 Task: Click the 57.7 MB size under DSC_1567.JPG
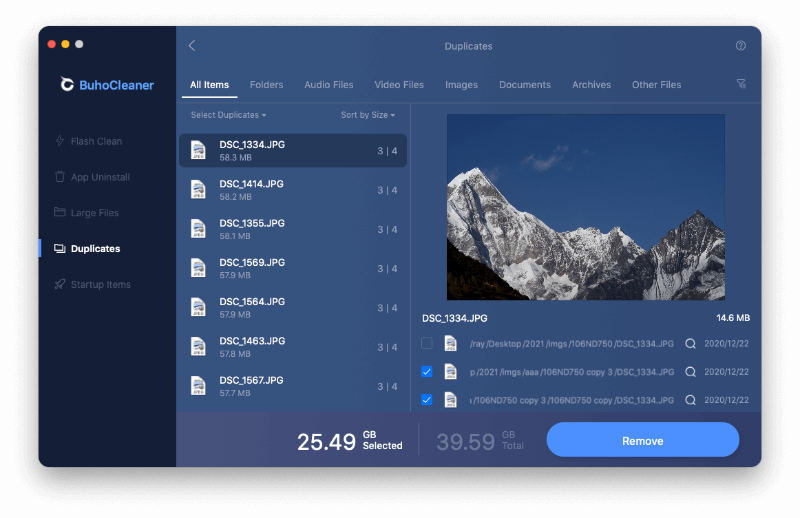pyautogui.click(x=235, y=393)
